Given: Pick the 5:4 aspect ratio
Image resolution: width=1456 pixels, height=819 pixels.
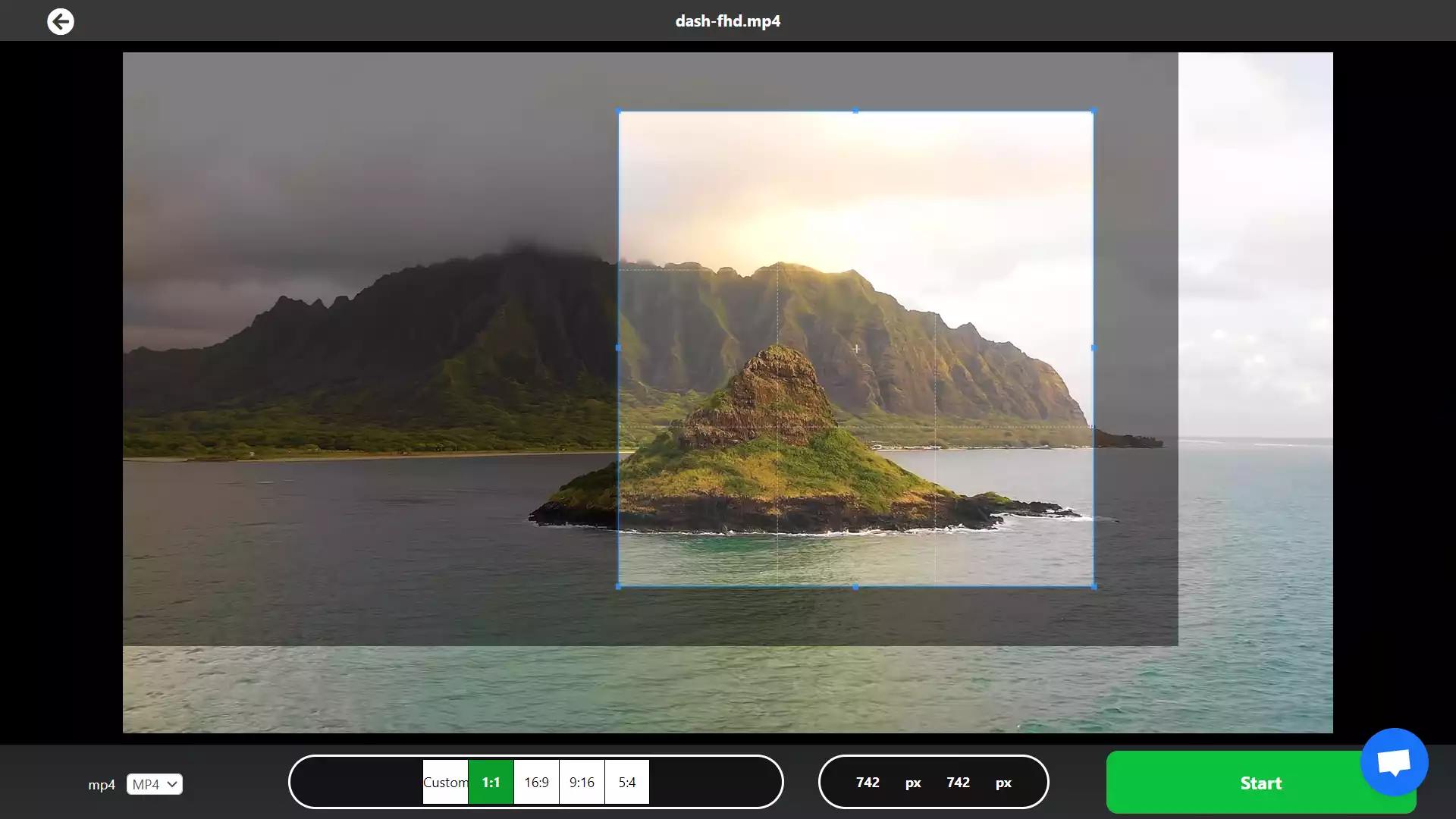Looking at the screenshot, I should (627, 782).
